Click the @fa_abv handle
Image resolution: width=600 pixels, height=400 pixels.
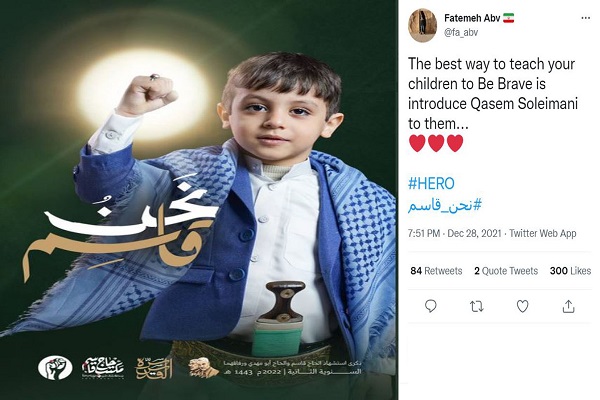(x=461, y=33)
